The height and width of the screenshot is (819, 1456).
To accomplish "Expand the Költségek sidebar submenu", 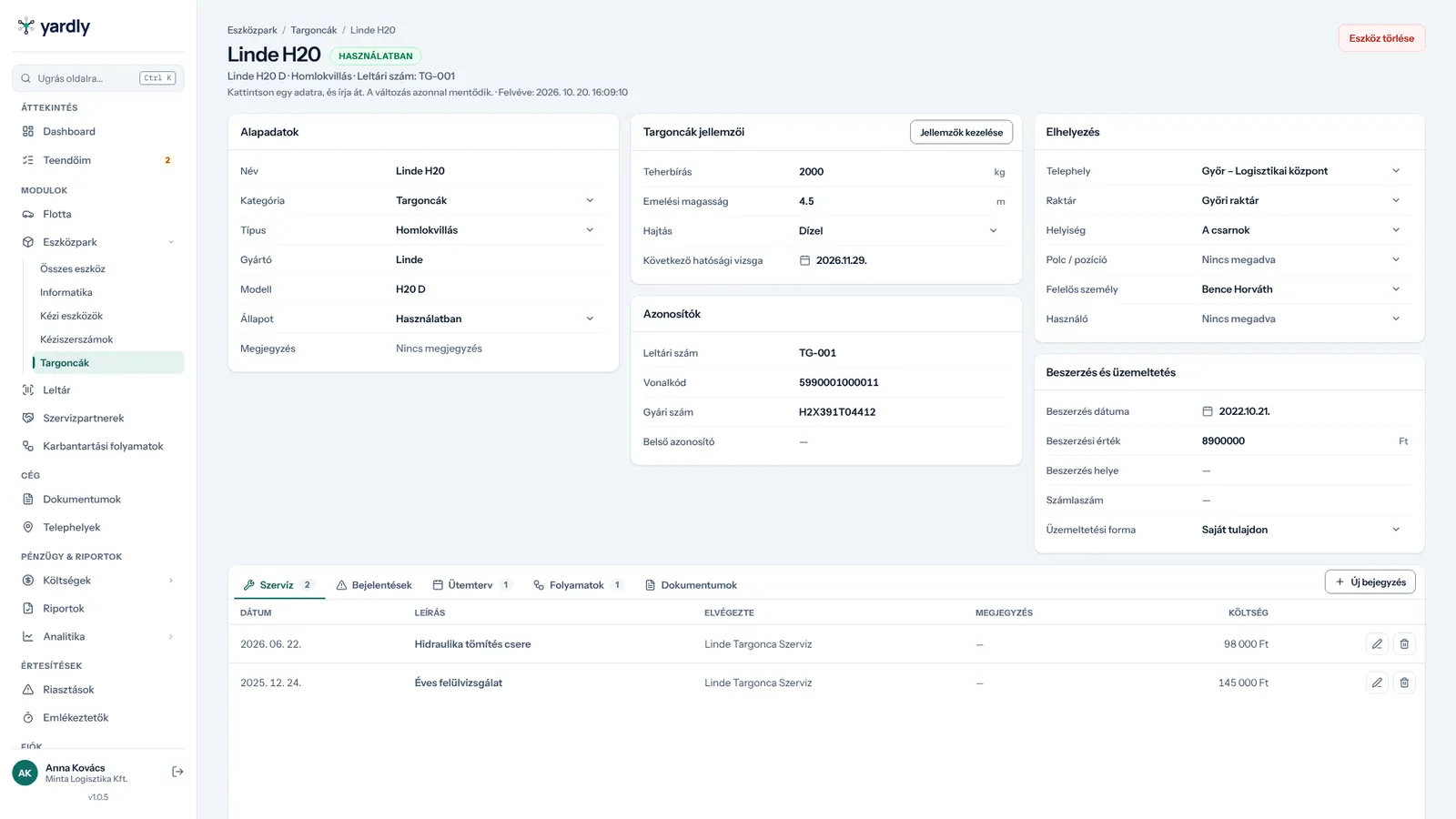I will pyautogui.click(x=171, y=581).
